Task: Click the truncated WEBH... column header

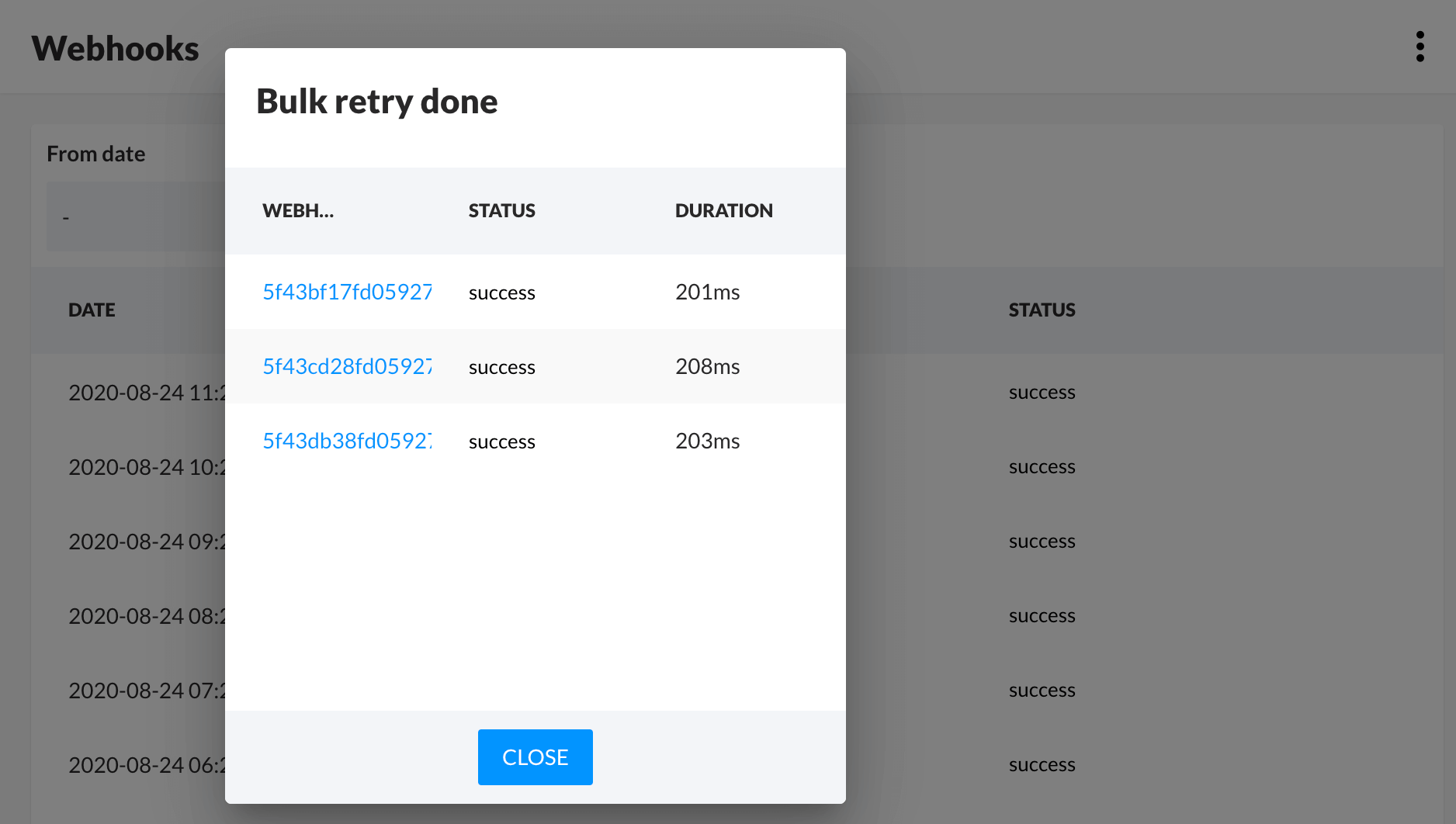Action: (x=298, y=210)
